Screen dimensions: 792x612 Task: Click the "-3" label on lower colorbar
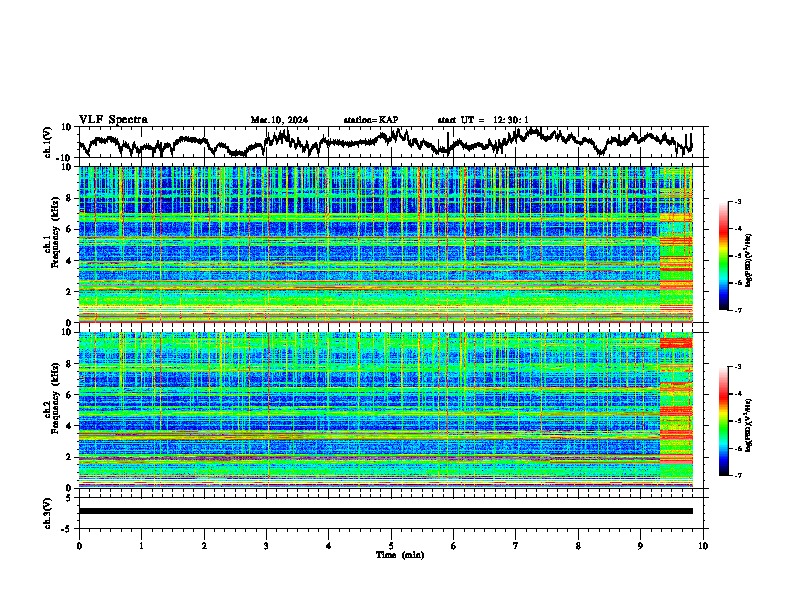click(x=738, y=367)
